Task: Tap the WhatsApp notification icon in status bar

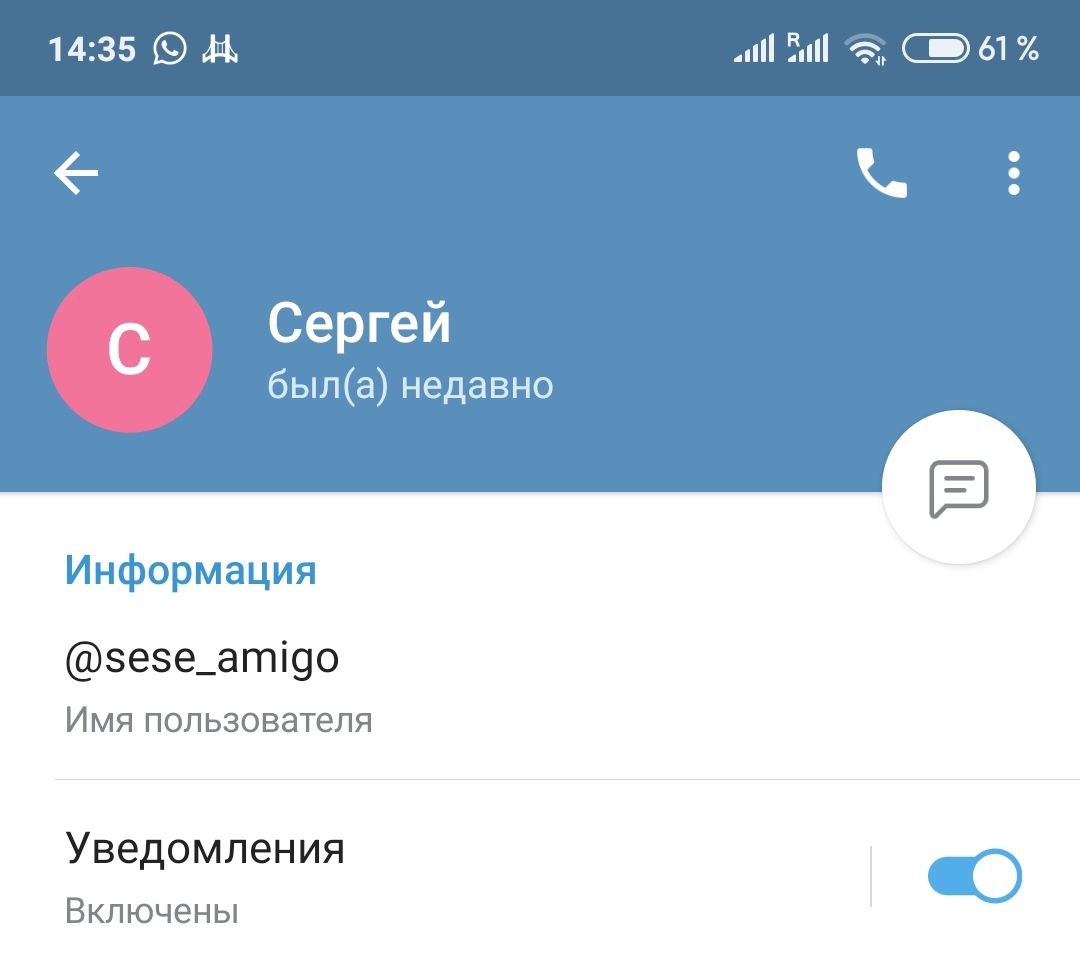Action: [169, 48]
